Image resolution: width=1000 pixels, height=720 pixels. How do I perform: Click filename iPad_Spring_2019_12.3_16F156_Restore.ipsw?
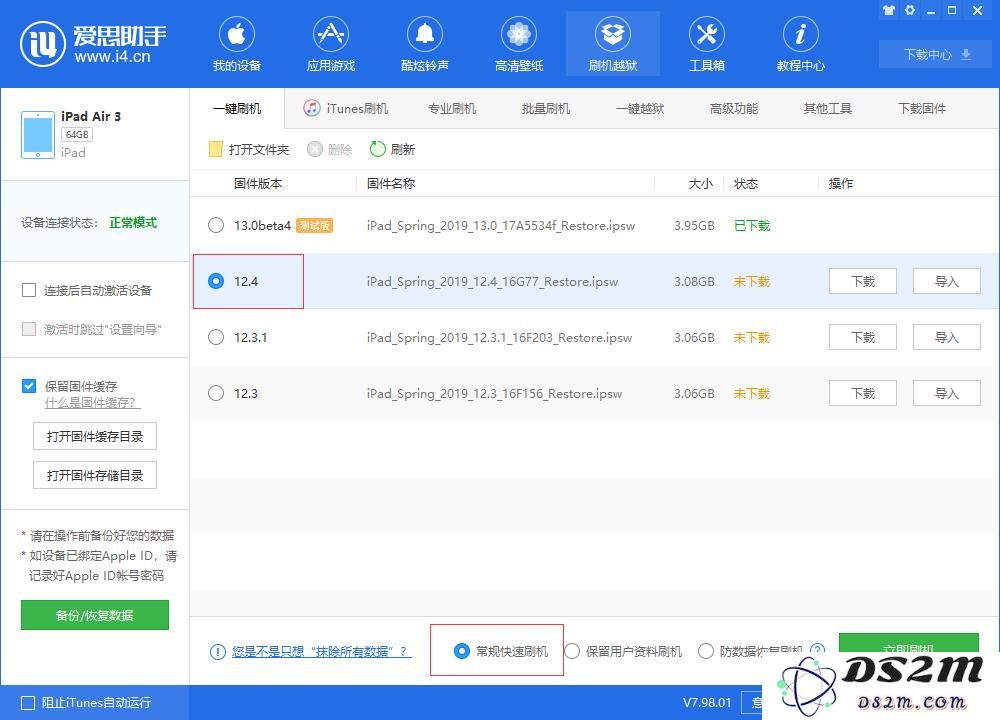click(494, 394)
